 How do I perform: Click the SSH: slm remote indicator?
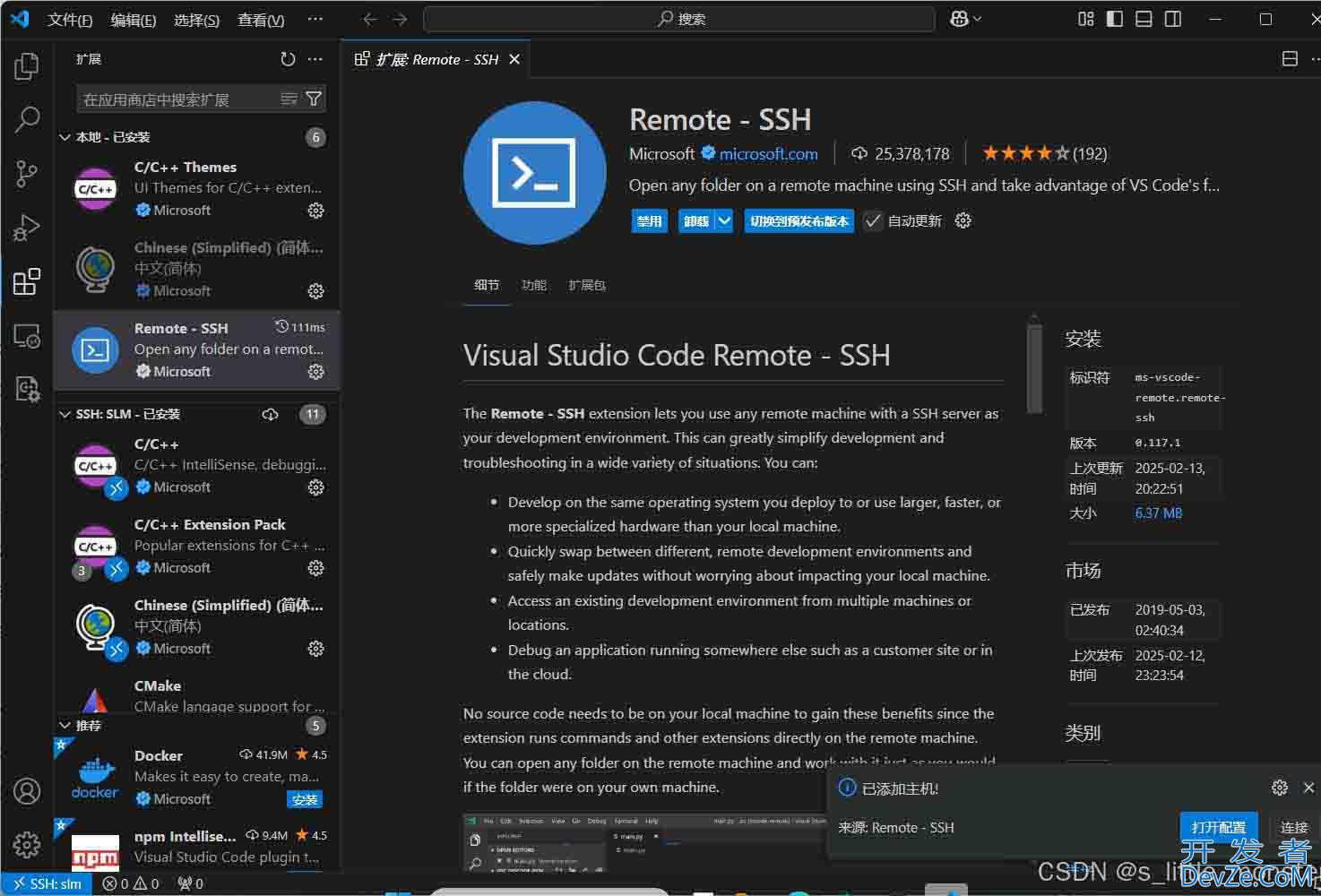(x=47, y=883)
